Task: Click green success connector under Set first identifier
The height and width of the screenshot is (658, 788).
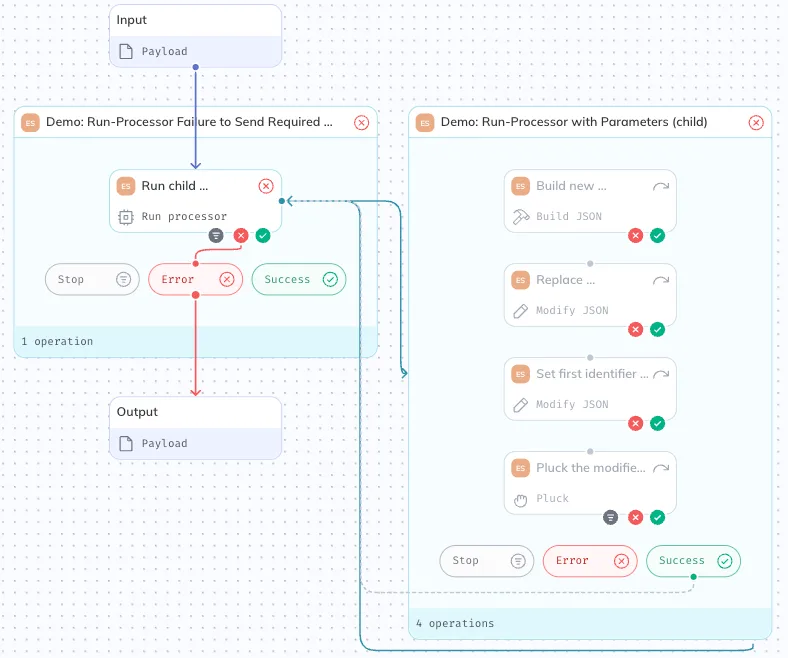Action: click(657, 423)
